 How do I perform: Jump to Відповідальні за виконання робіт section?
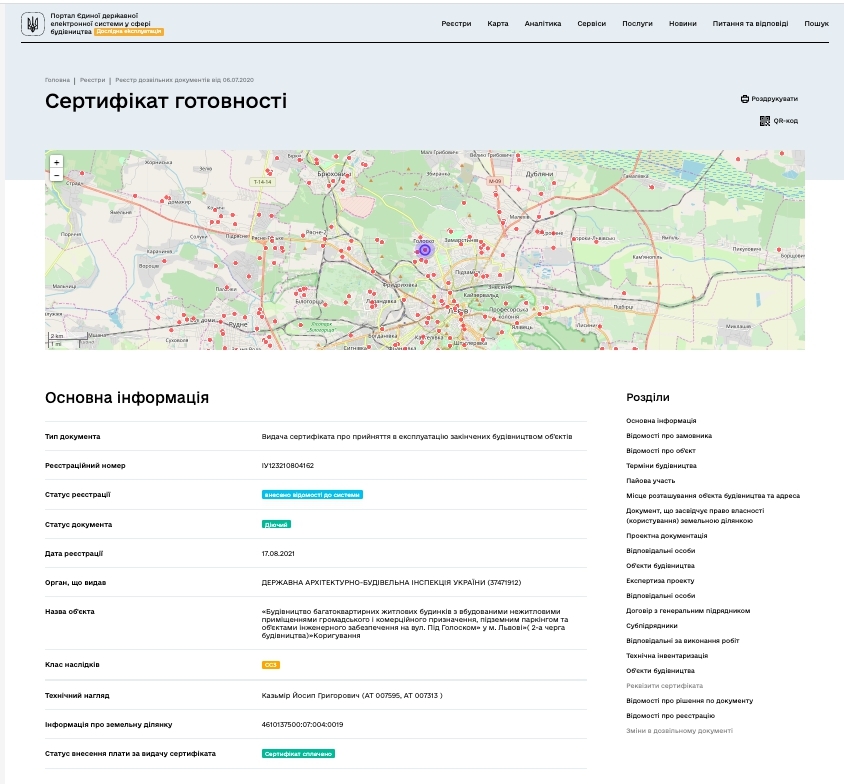point(683,641)
